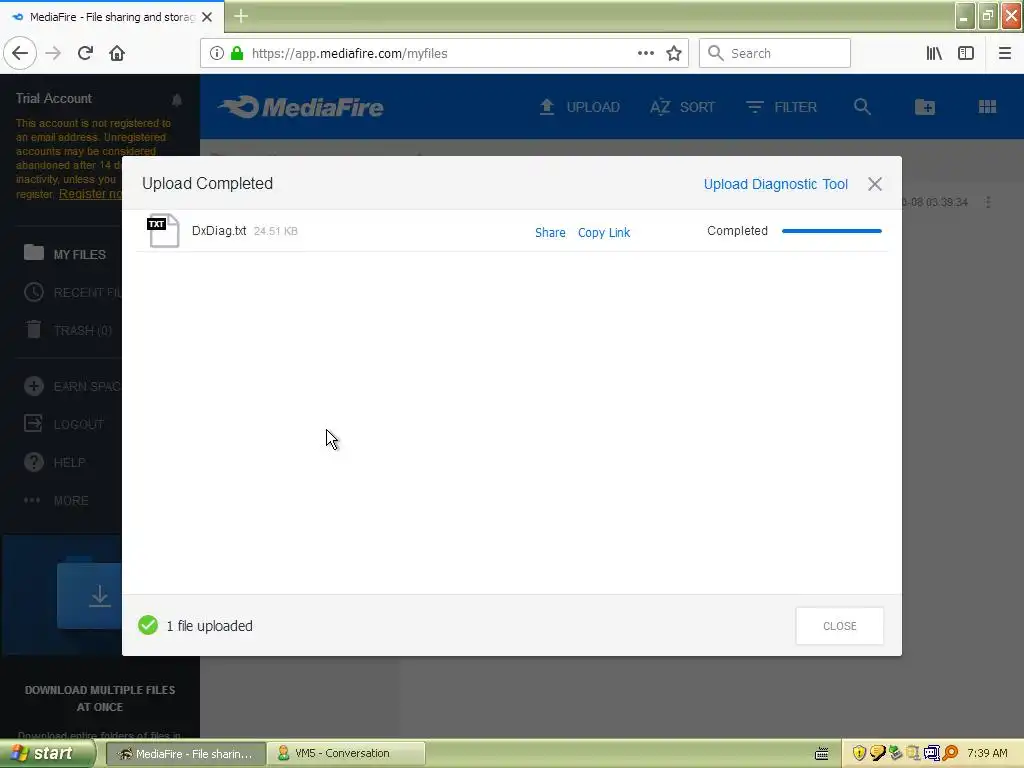Click the Firefox back arrow button

pyautogui.click(x=20, y=53)
